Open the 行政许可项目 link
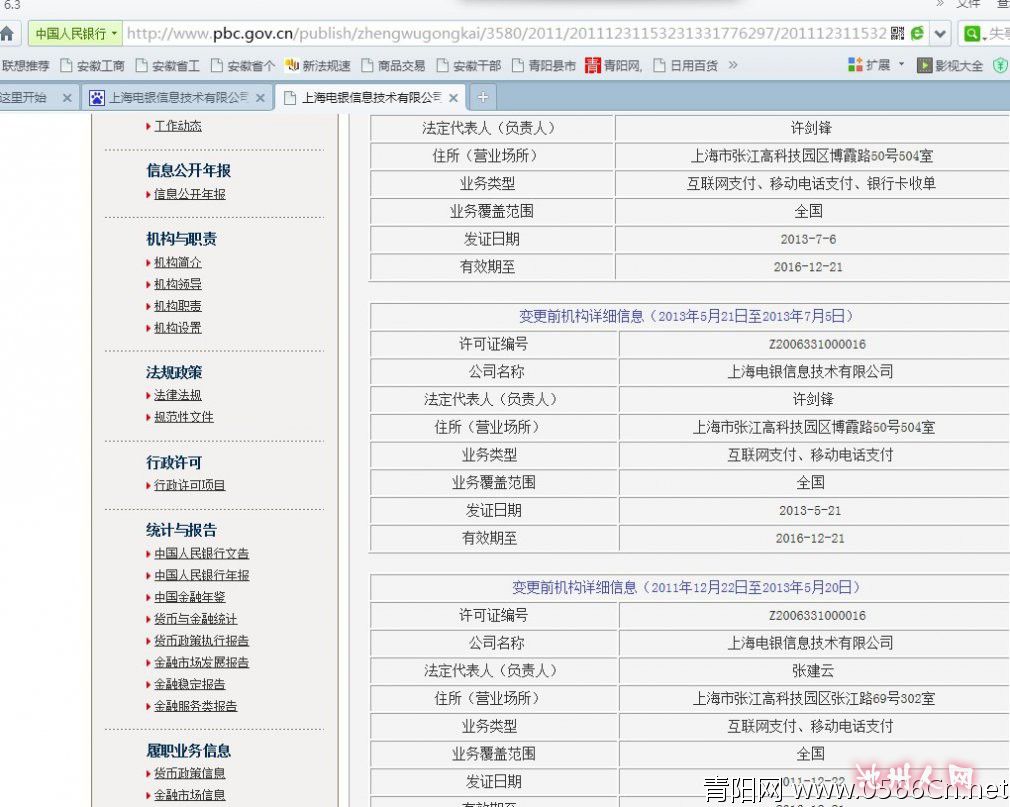 point(189,485)
